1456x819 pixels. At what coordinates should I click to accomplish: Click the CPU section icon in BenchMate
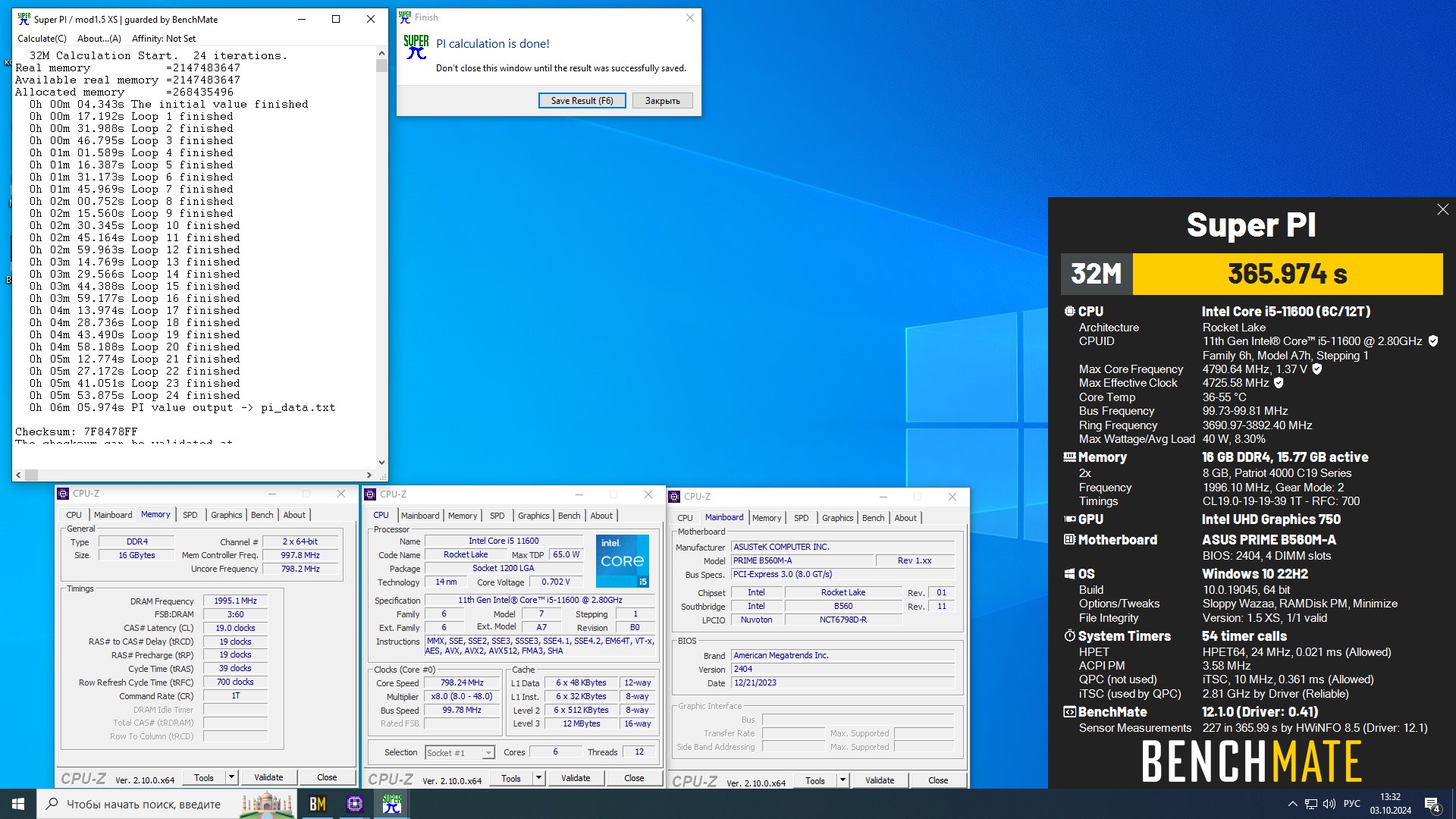(1069, 312)
